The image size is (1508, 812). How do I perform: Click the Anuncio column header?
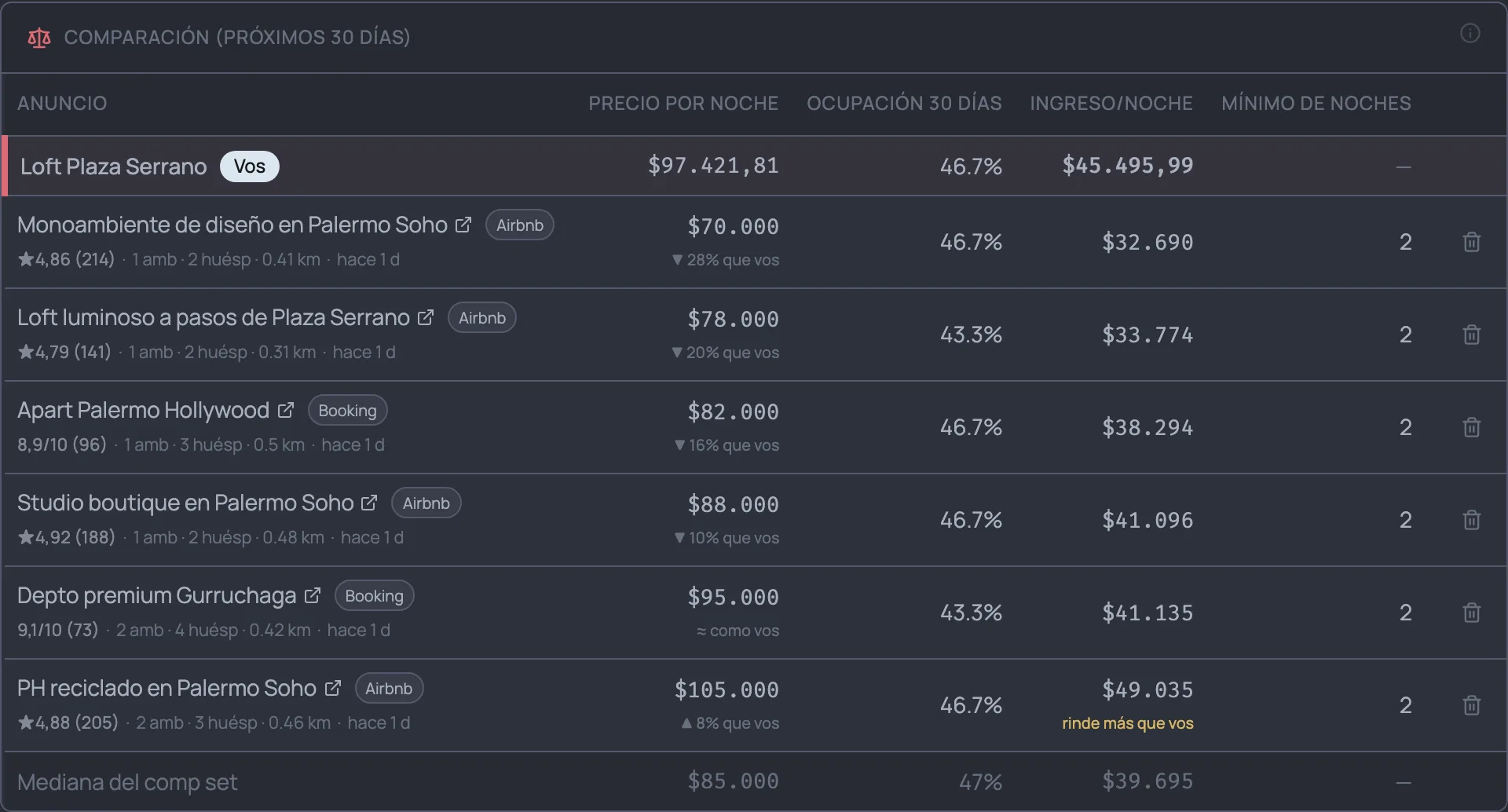pyautogui.click(x=62, y=104)
